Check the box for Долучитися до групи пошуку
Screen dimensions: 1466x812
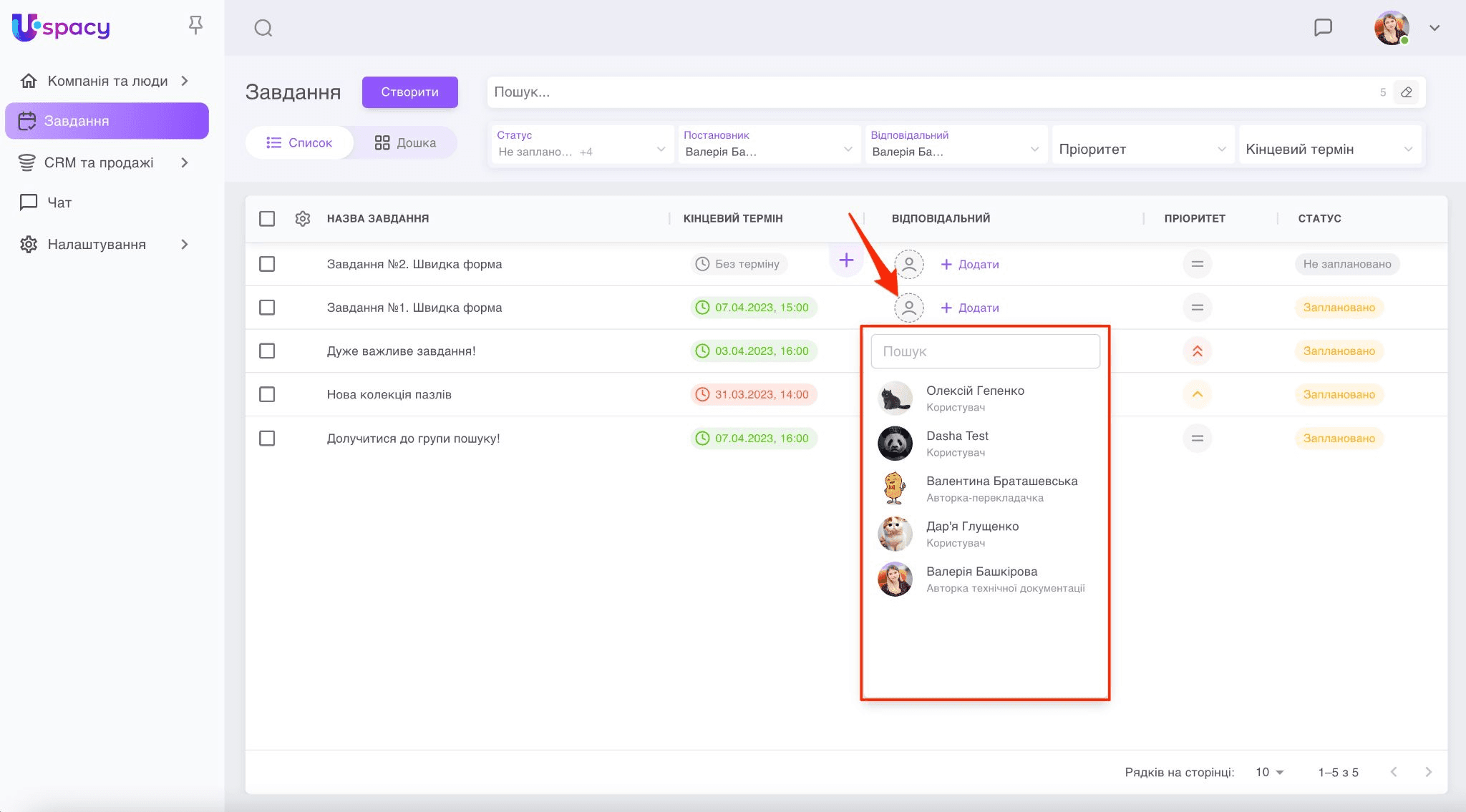coord(267,438)
